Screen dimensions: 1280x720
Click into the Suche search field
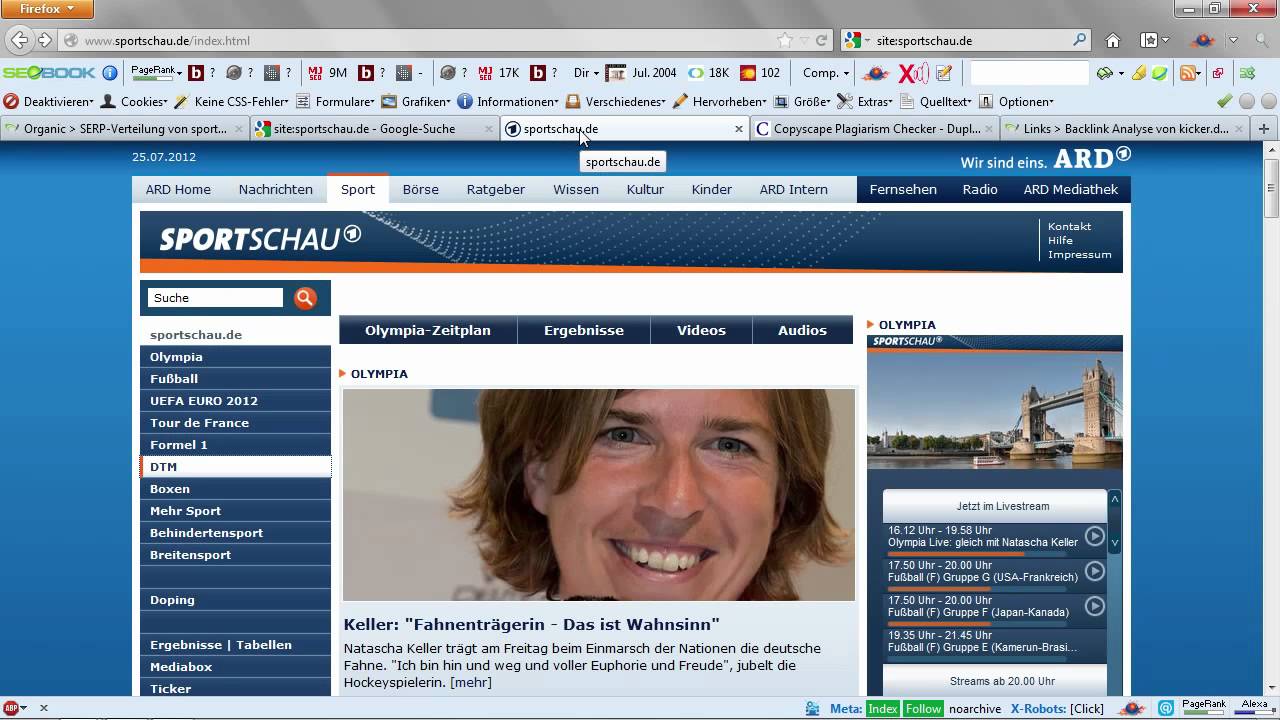[216, 298]
